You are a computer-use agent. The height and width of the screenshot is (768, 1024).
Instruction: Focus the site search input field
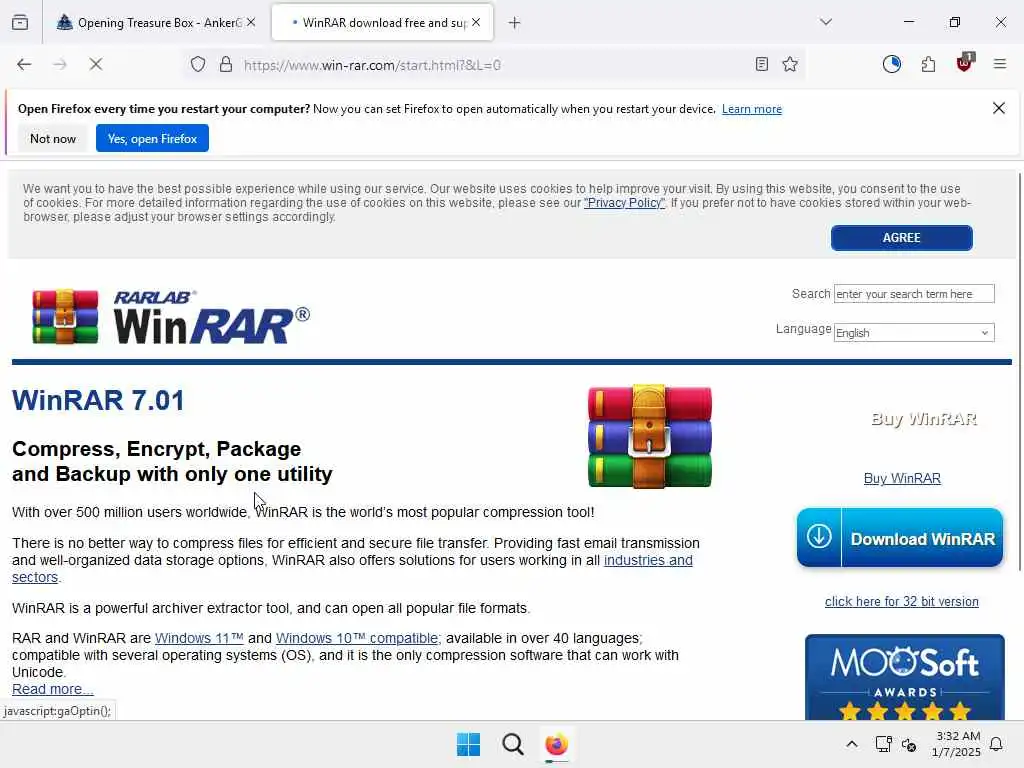pos(914,294)
